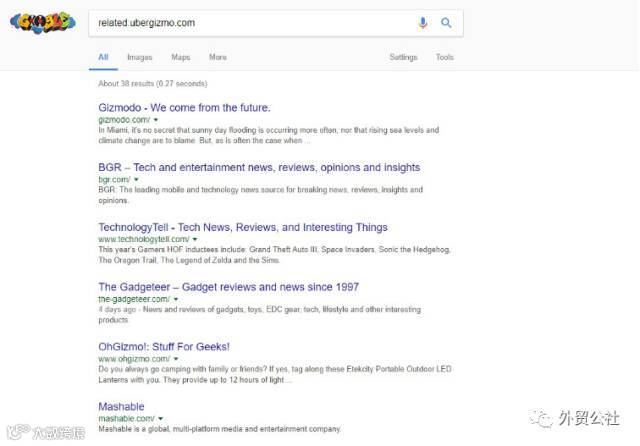Image resolution: width=640 pixels, height=446 pixels.
Task: Open the Tools menu
Action: (444, 57)
